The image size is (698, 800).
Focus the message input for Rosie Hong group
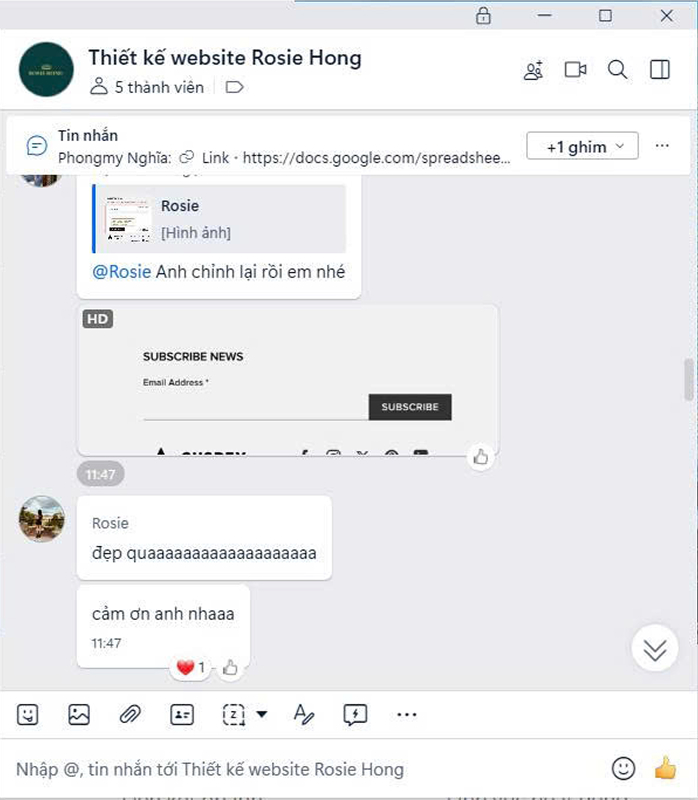[x=306, y=769]
